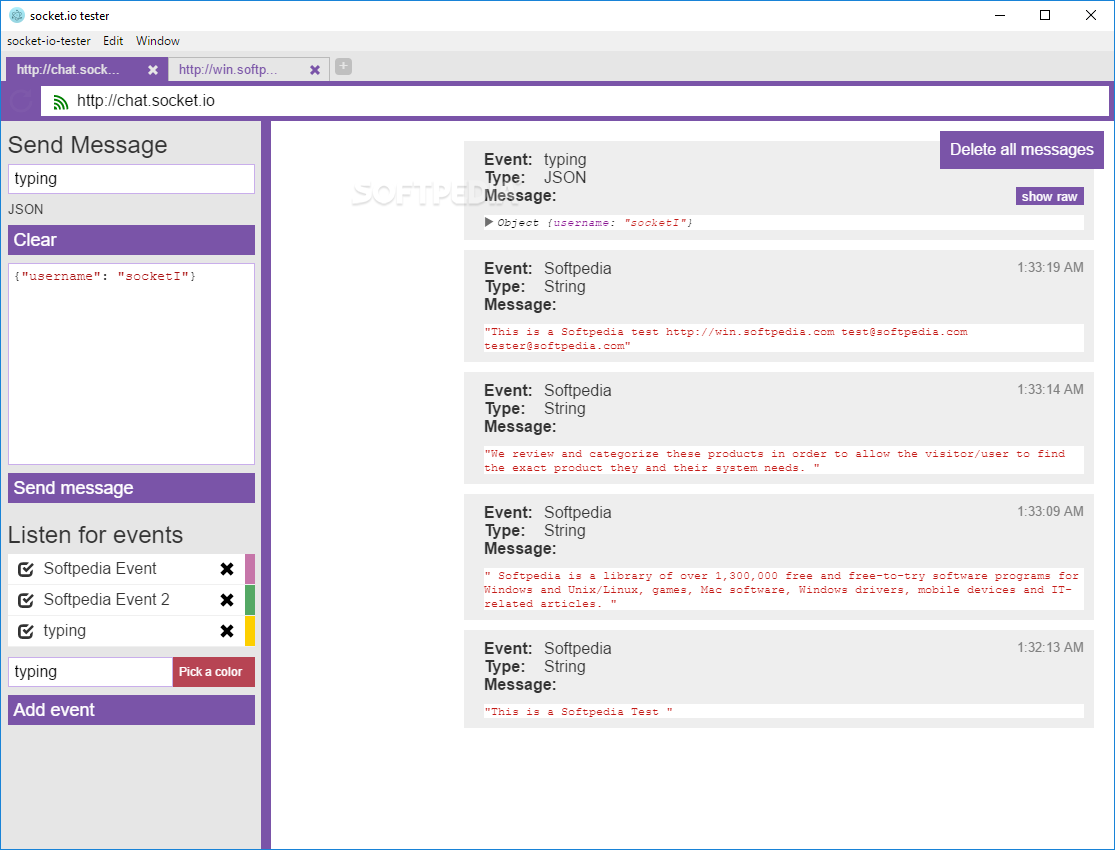Click the green connection status icon
This screenshot has width=1115, height=850.
point(61,102)
